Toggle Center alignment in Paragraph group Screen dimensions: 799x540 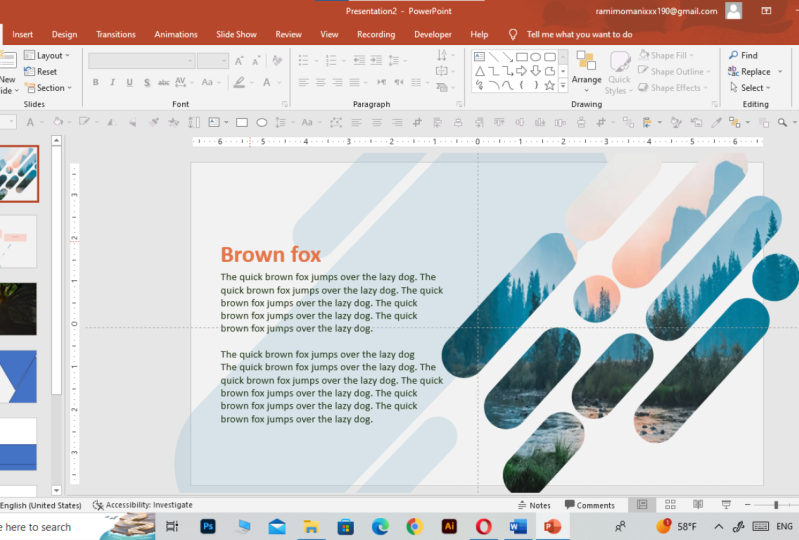pos(321,82)
